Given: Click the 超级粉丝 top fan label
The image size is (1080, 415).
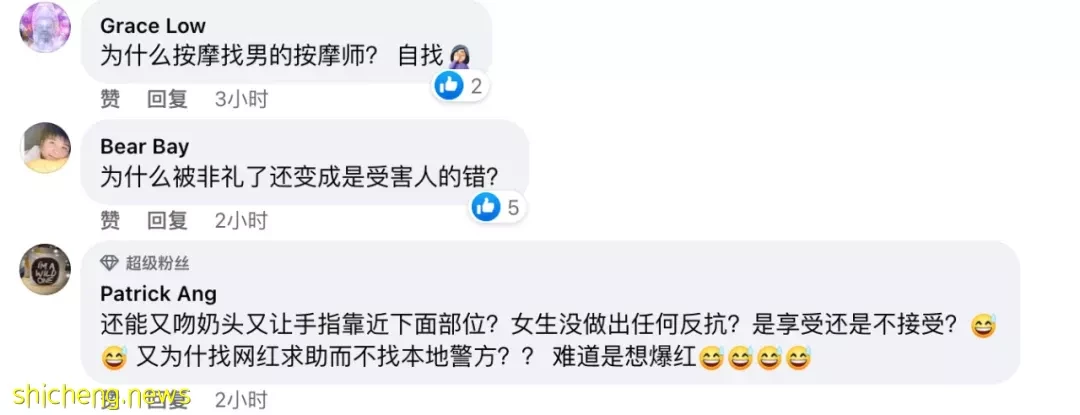Looking at the screenshot, I should tap(157, 263).
